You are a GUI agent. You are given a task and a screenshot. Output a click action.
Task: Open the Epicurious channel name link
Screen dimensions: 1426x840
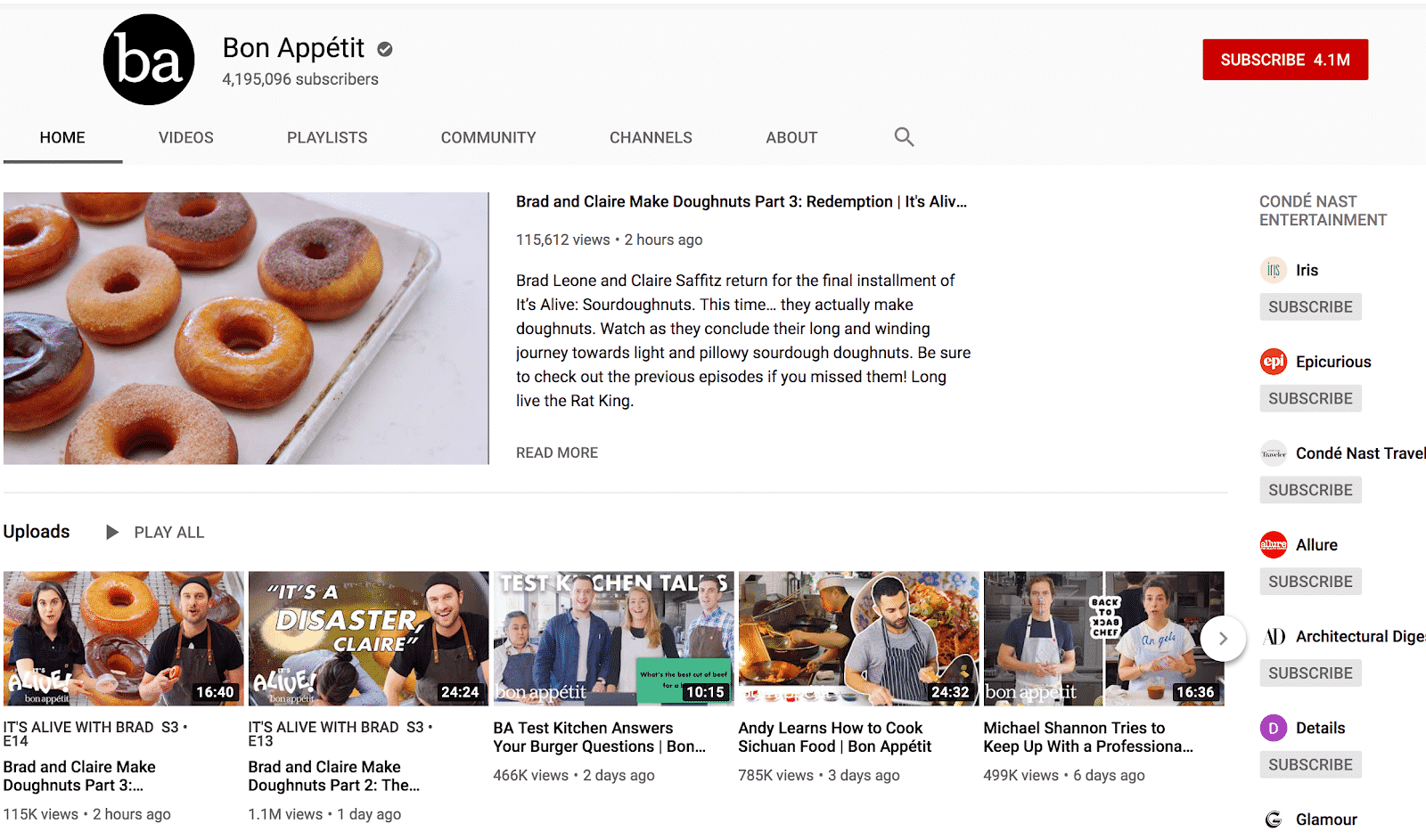click(1333, 362)
